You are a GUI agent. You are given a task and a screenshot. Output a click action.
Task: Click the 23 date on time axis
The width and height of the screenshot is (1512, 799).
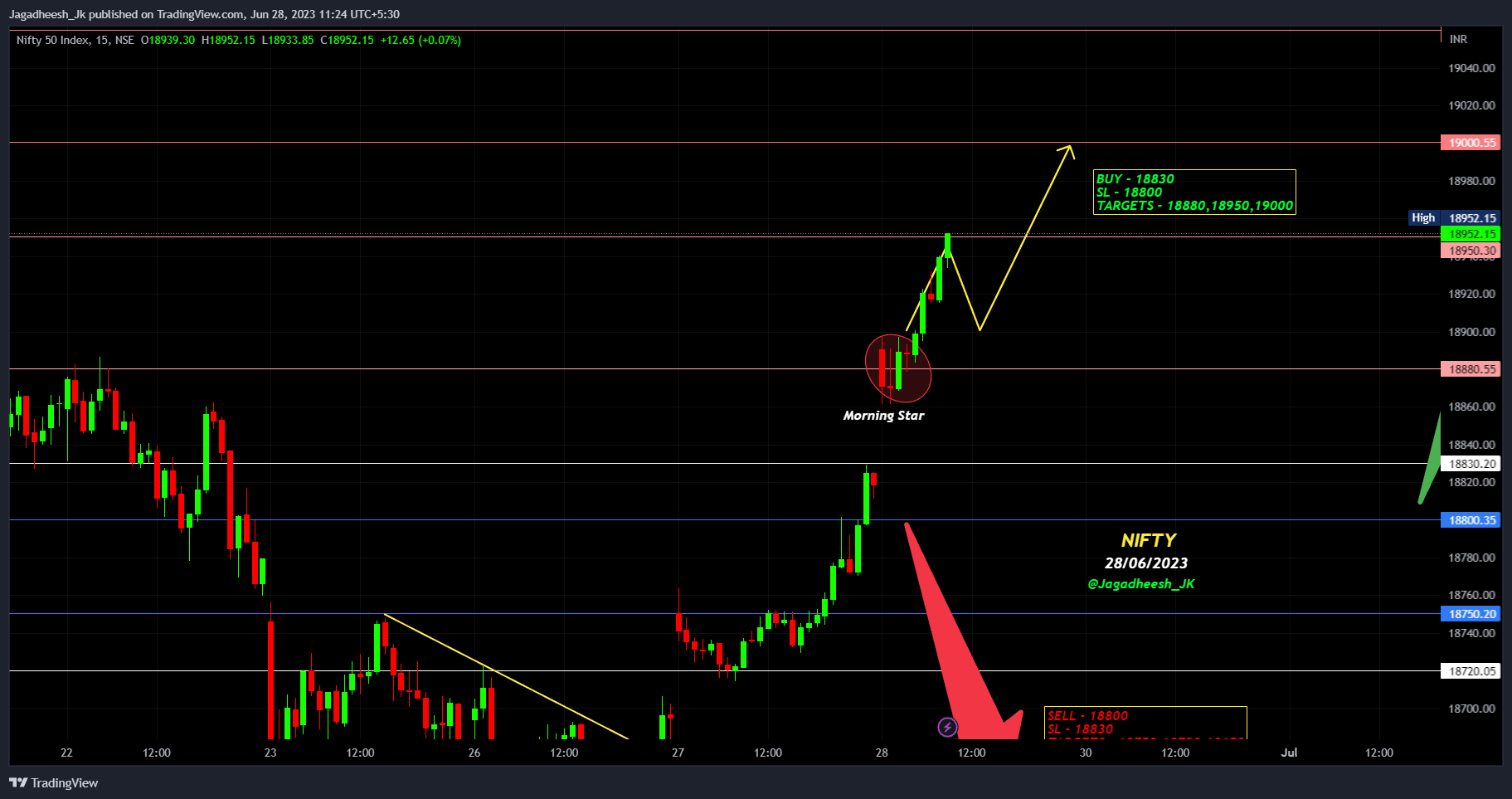point(270,753)
